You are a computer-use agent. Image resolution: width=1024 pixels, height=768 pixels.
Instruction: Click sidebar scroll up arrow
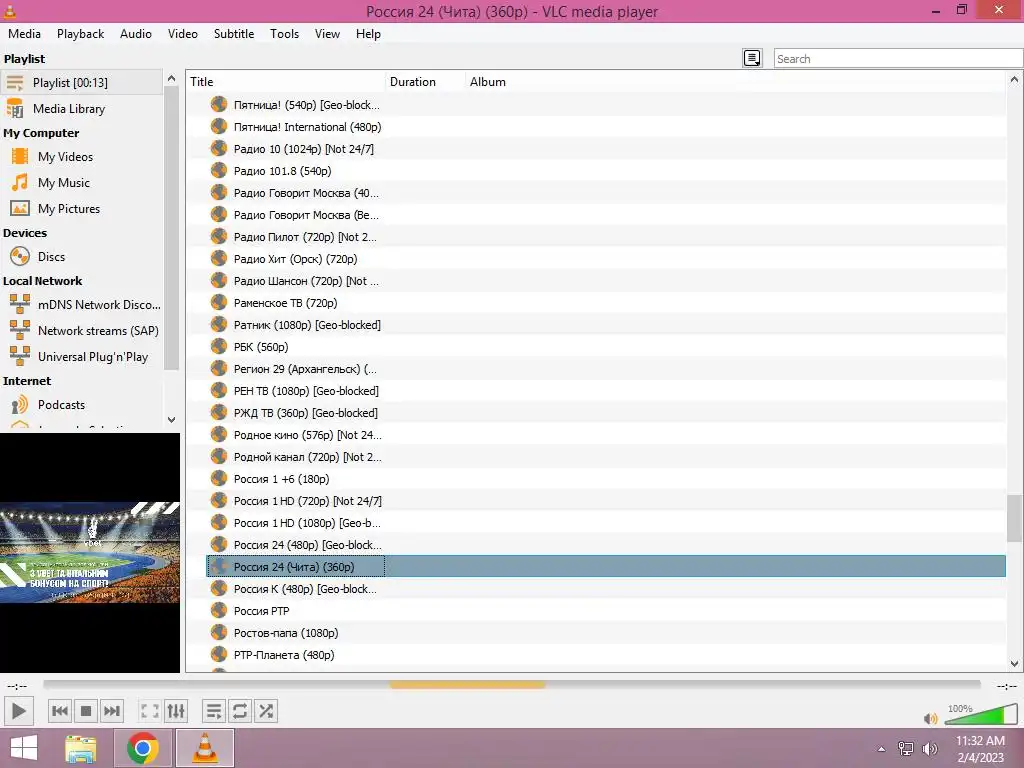coord(171,78)
